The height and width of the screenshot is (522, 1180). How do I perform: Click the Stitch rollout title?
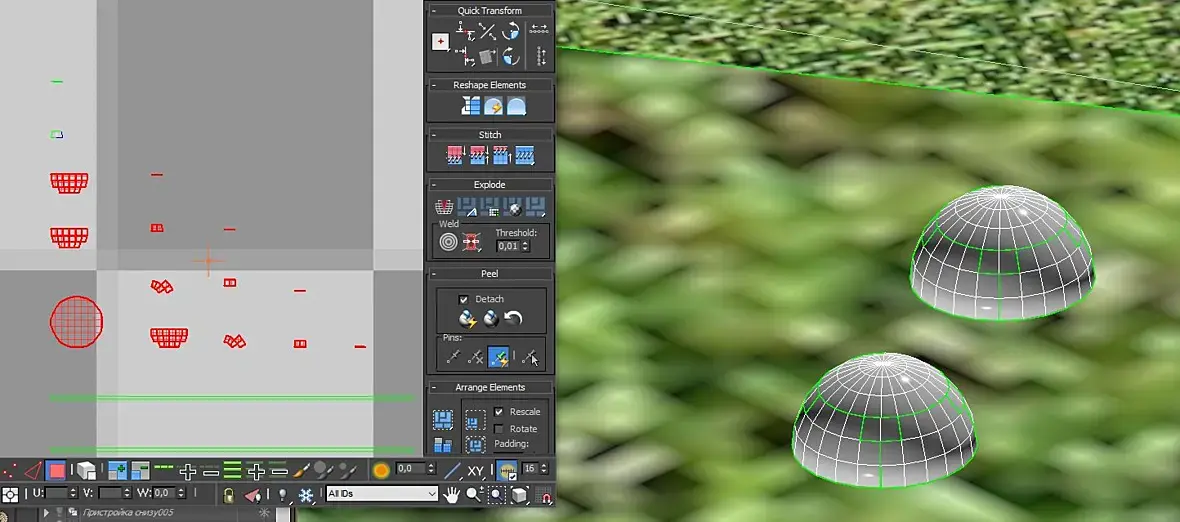(489, 135)
